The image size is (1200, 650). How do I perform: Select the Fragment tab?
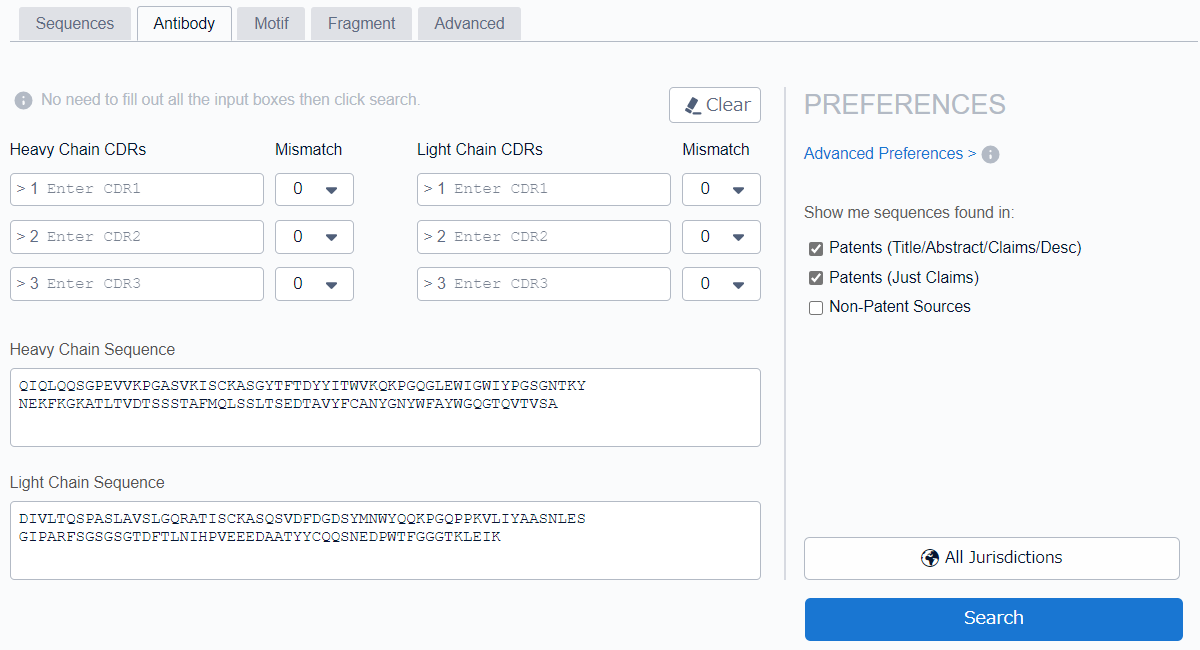click(x=361, y=23)
